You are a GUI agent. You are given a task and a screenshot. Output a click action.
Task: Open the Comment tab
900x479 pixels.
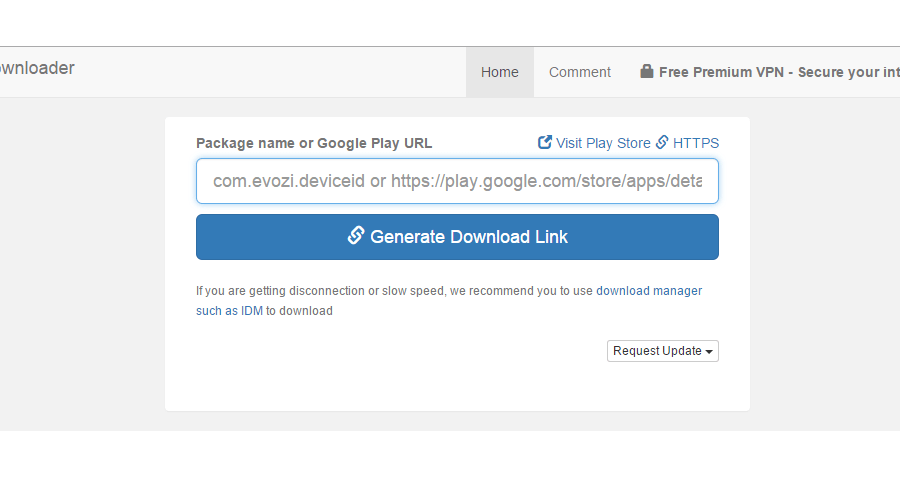pyautogui.click(x=580, y=72)
